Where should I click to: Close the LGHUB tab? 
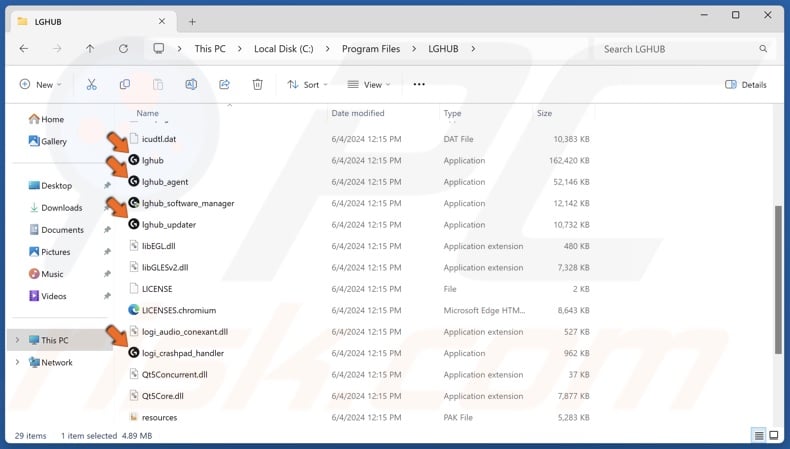[162, 21]
